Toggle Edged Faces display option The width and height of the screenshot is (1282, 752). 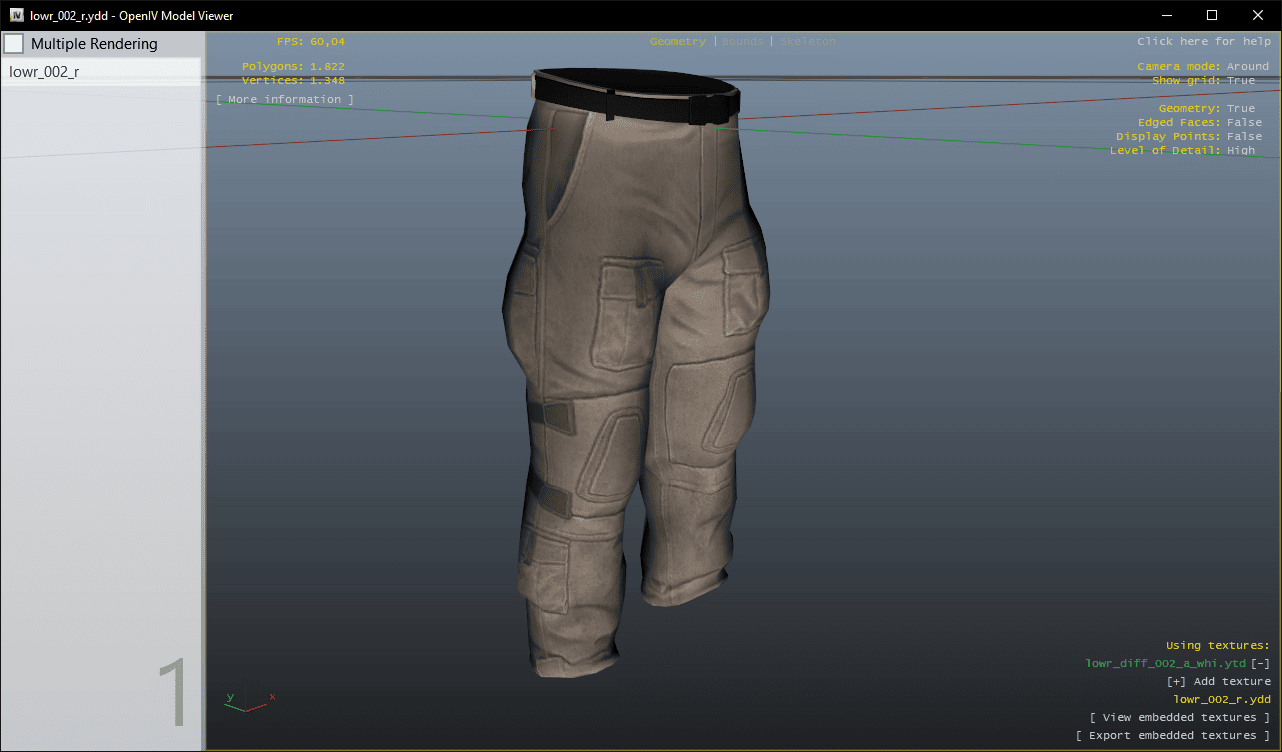tap(1244, 123)
